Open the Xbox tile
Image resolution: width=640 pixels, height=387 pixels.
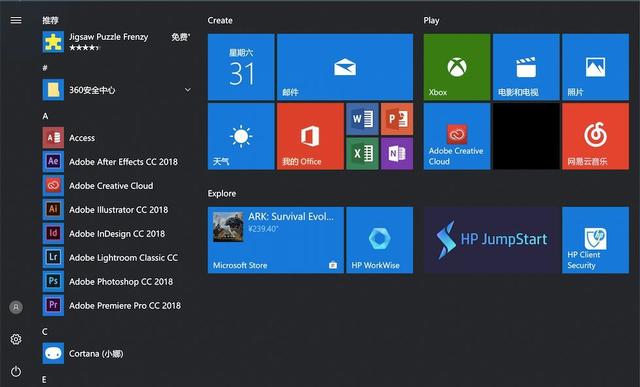point(457,67)
